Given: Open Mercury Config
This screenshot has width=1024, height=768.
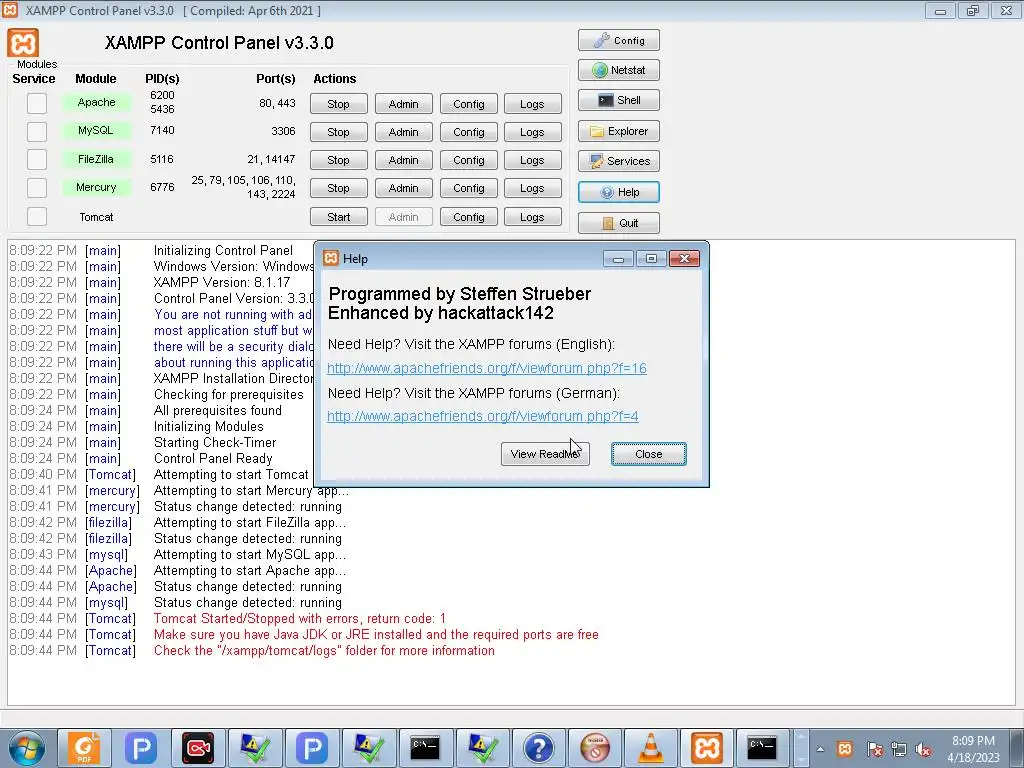Looking at the screenshot, I should tap(468, 188).
